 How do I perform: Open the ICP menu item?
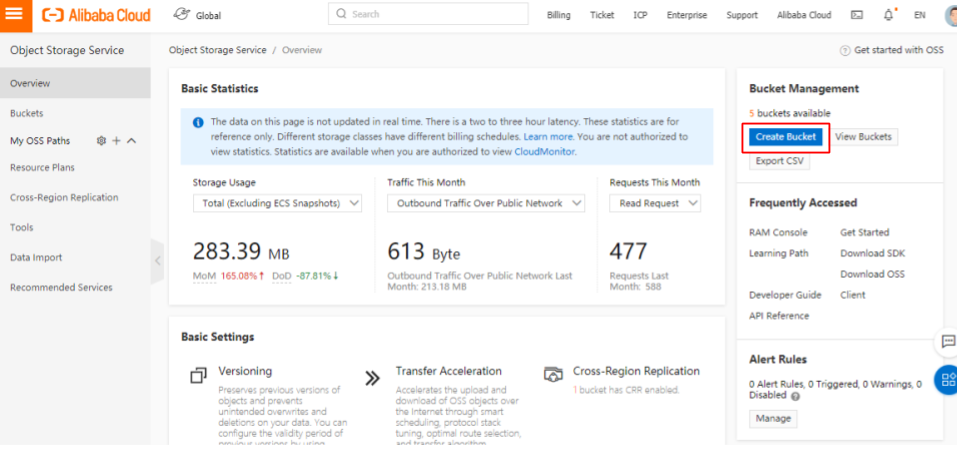640,15
